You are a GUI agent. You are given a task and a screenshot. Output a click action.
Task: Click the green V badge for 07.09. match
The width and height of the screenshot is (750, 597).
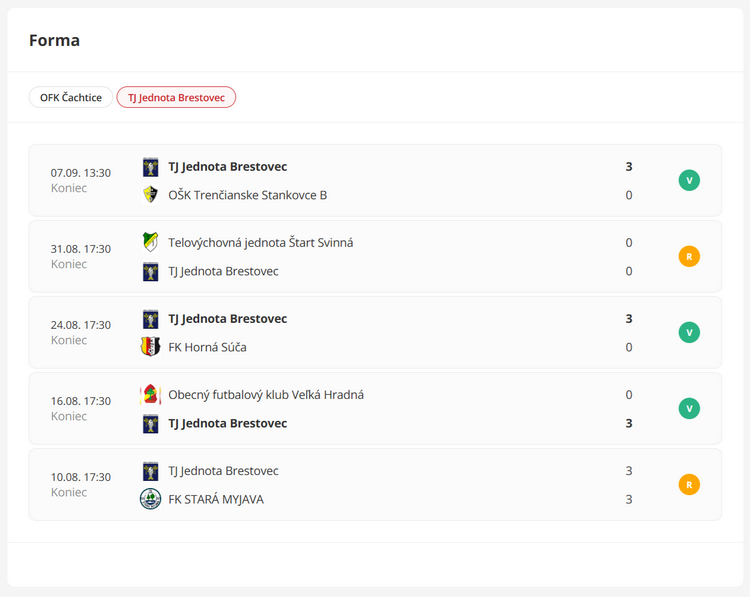pos(689,181)
